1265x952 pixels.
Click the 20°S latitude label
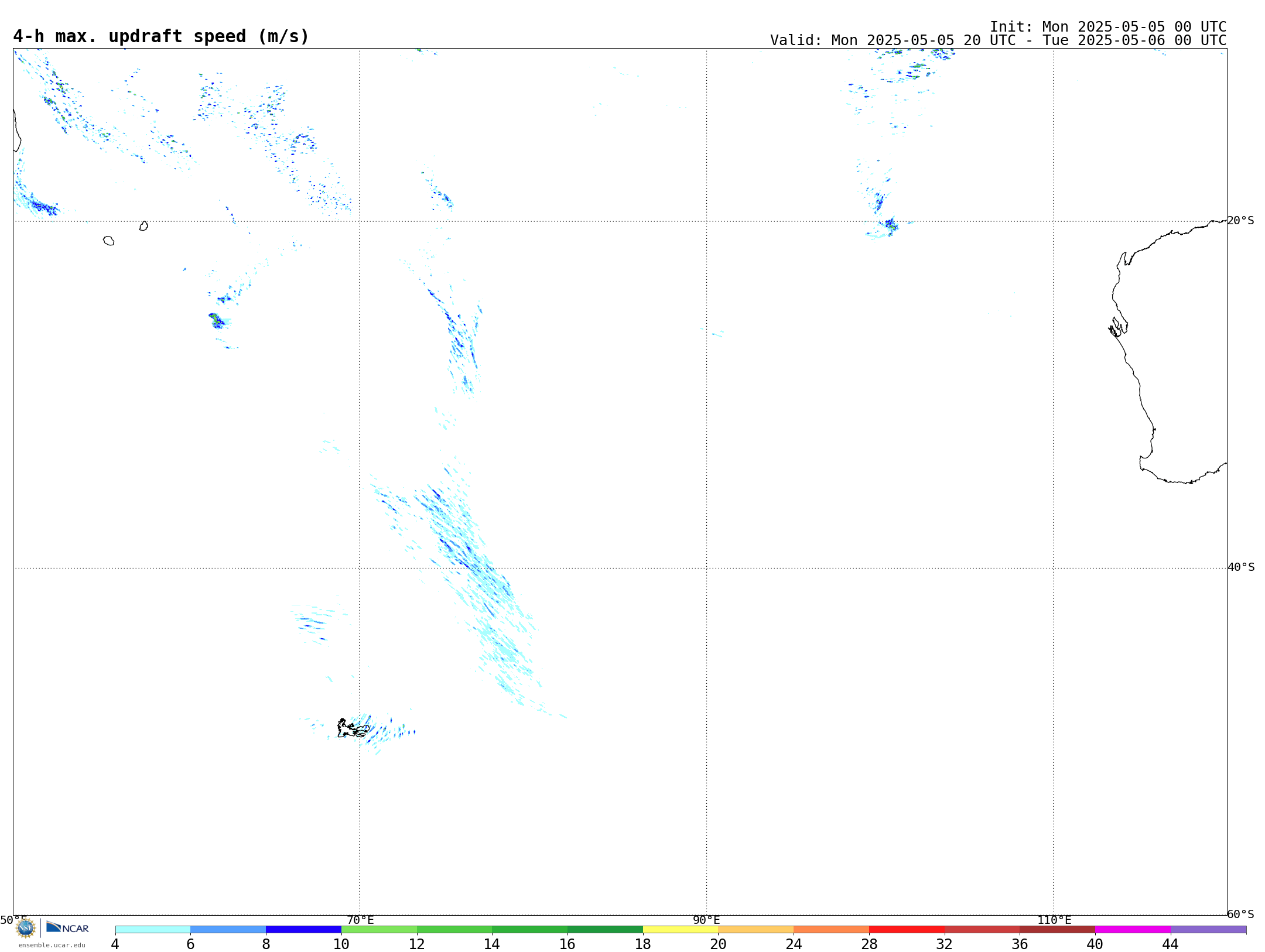coord(1240,221)
